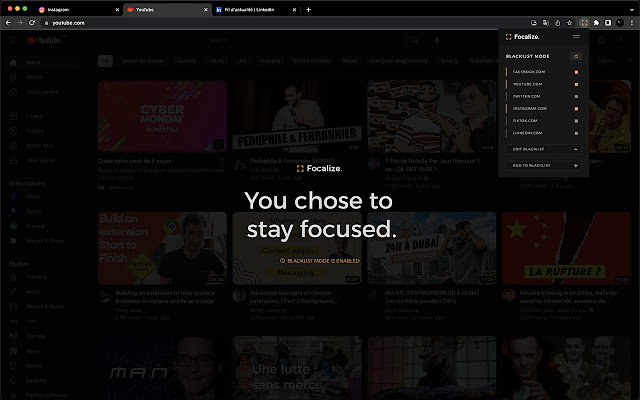The height and width of the screenshot is (400, 640).
Task: Toggle the Chrome side panel icon
Action: tap(608, 23)
